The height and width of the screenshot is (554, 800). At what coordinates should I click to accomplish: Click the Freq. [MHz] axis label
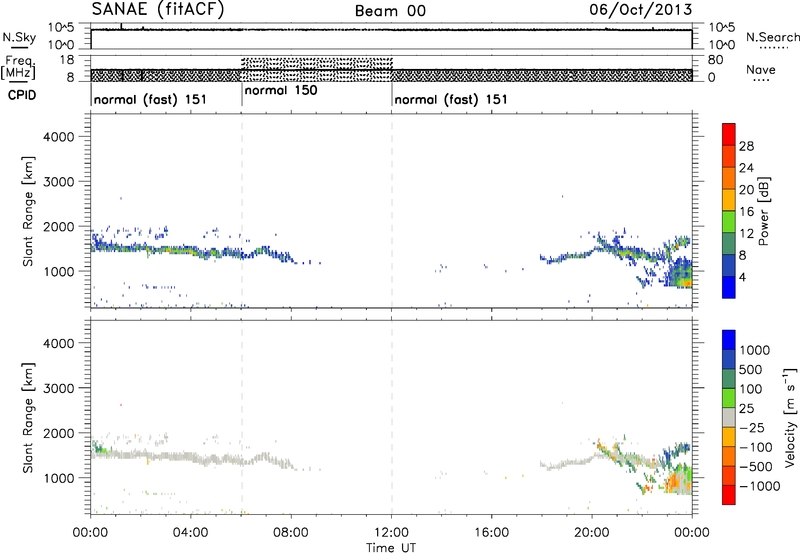pyautogui.click(x=19, y=67)
